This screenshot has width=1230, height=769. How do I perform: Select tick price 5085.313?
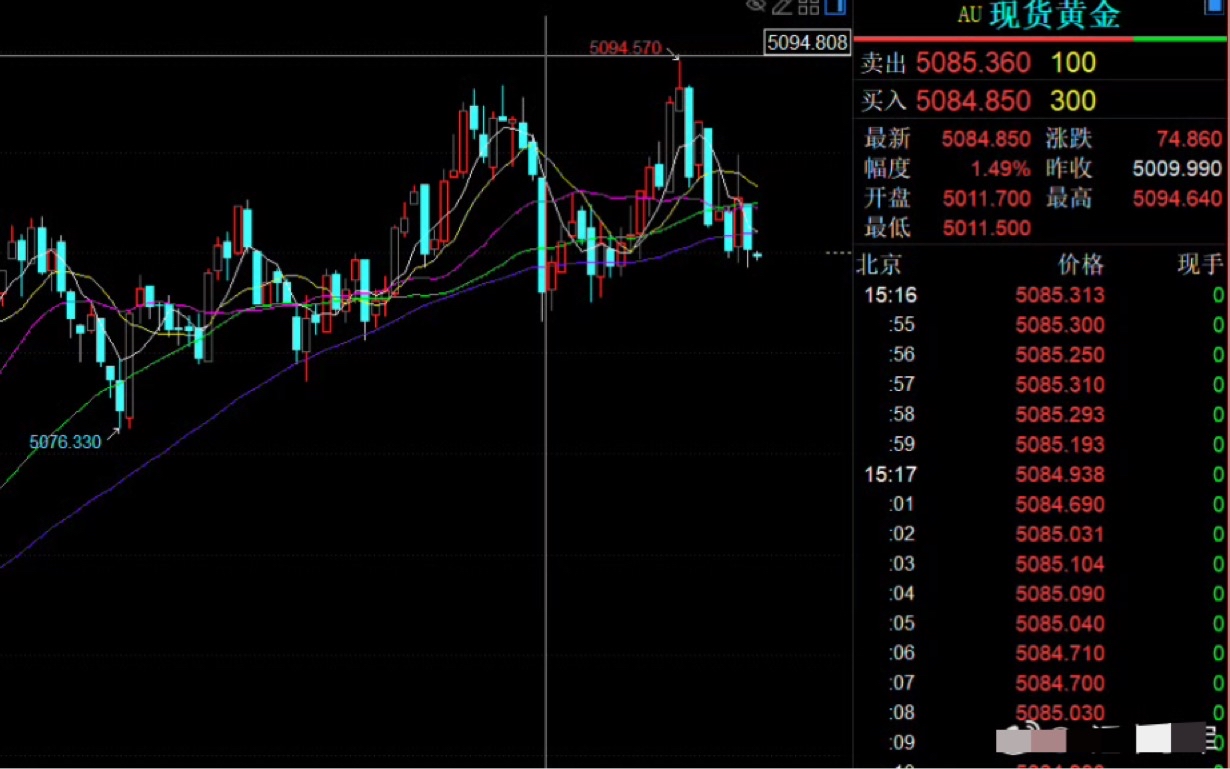click(x=1060, y=295)
